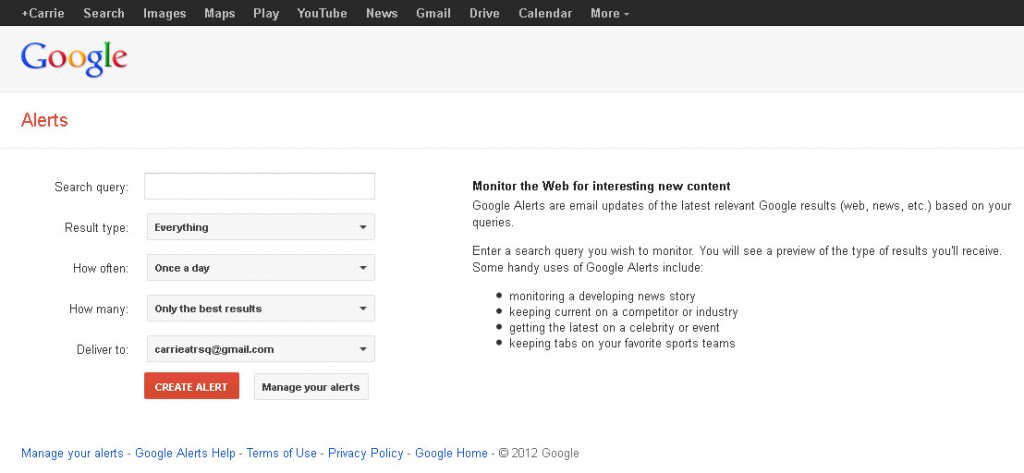Go to Images in top bar
The height and width of the screenshot is (473, 1024).
(x=165, y=13)
